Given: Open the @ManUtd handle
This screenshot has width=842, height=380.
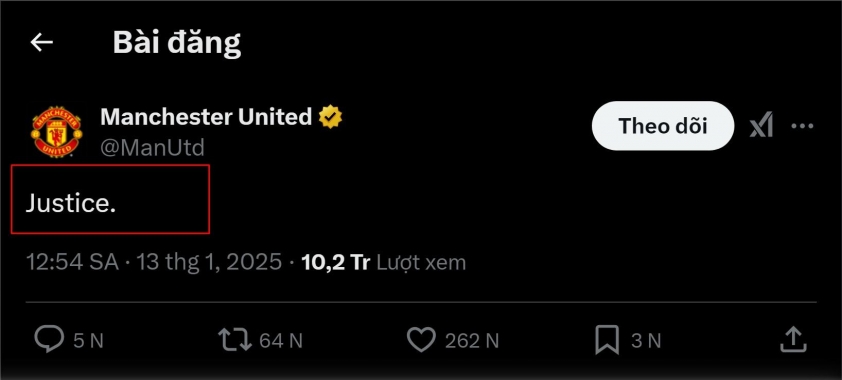Looking at the screenshot, I should pyautogui.click(x=153, y=147).
